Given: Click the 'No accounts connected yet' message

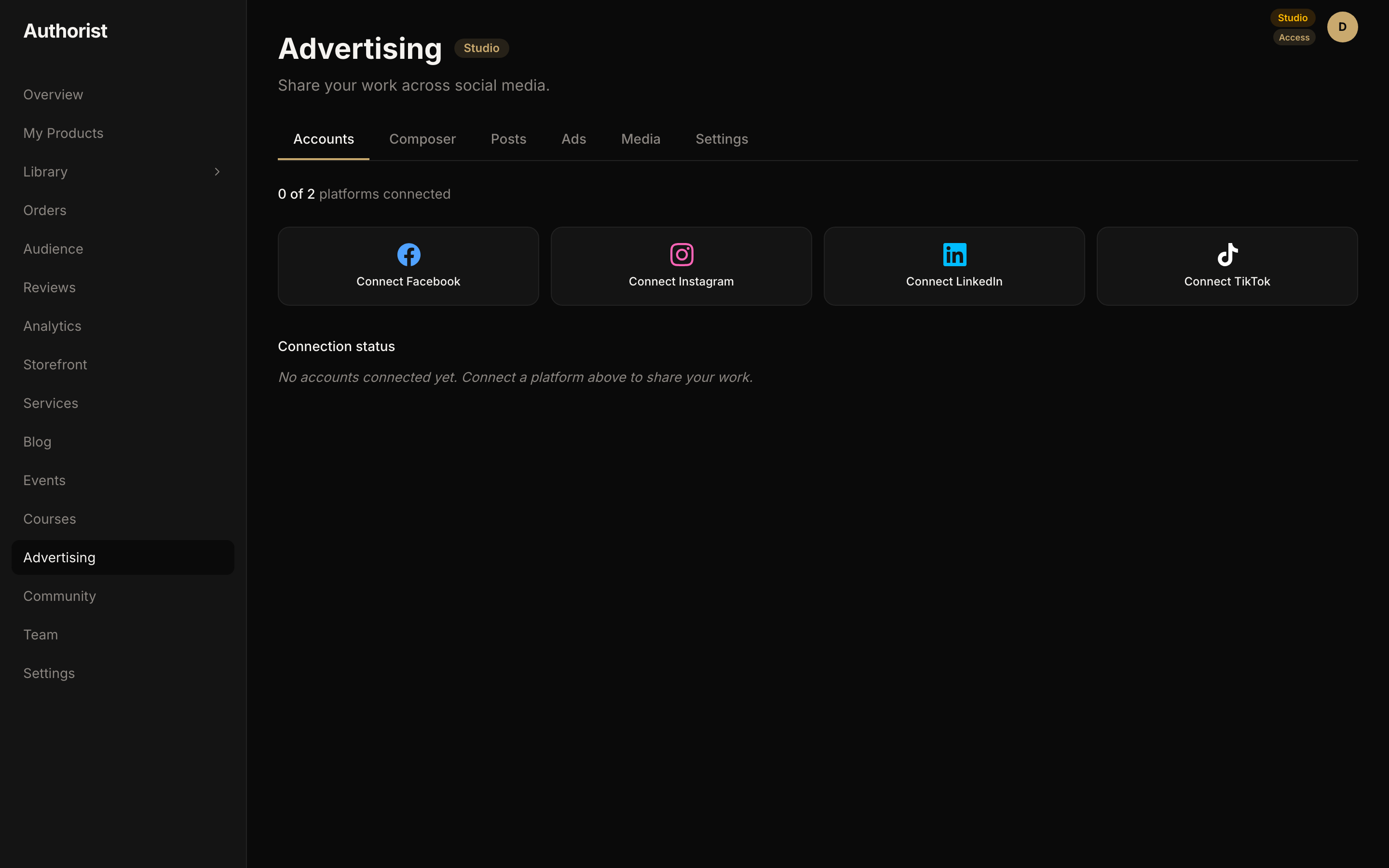Looking at the screenshot, I should 515,377.
